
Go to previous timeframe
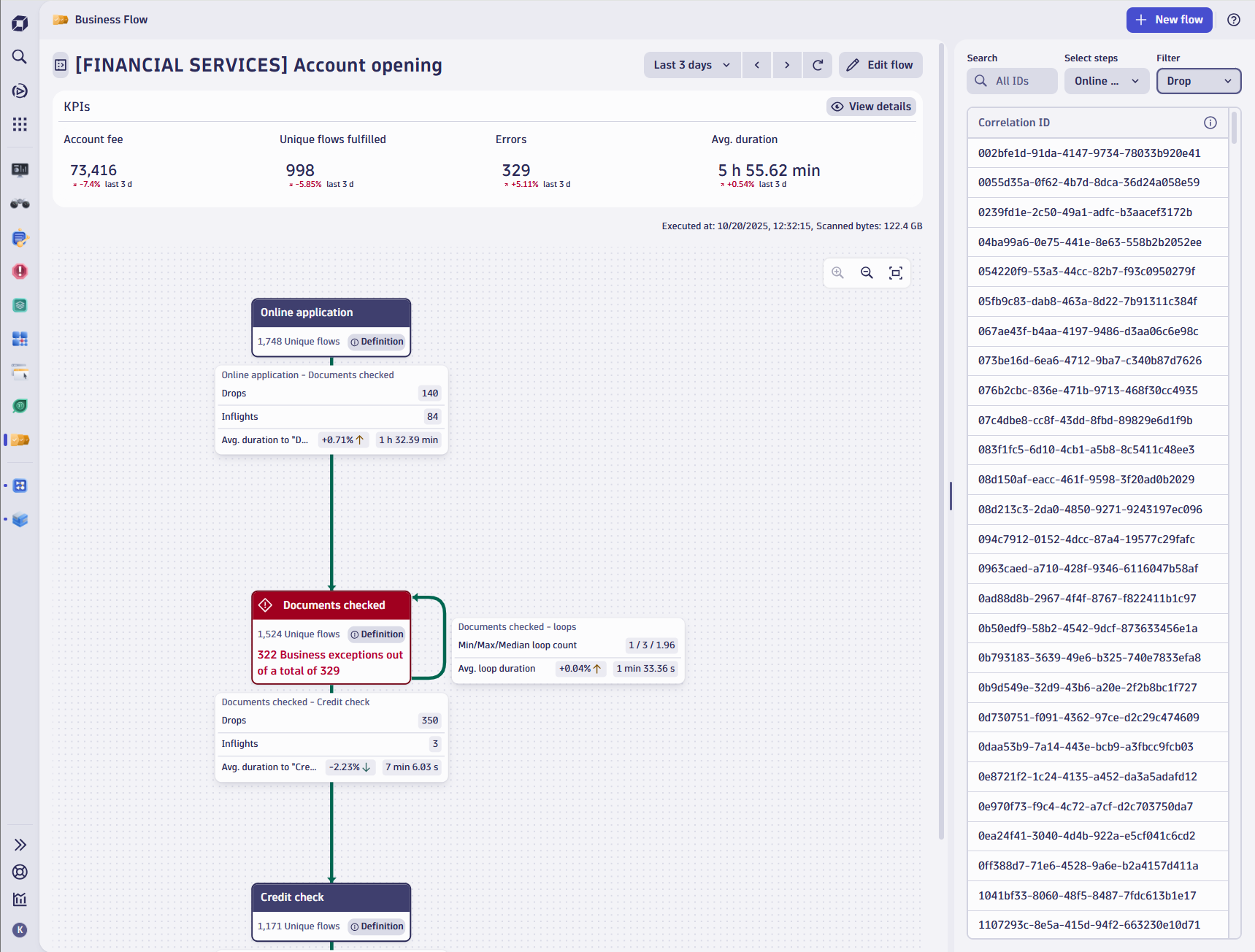[x=757, y=65]
